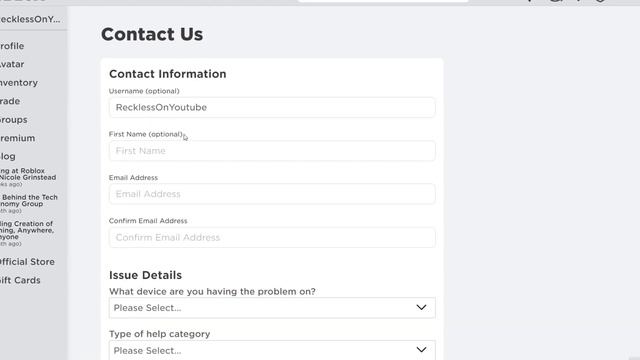Click into the Email Address input field

[272, 194]
